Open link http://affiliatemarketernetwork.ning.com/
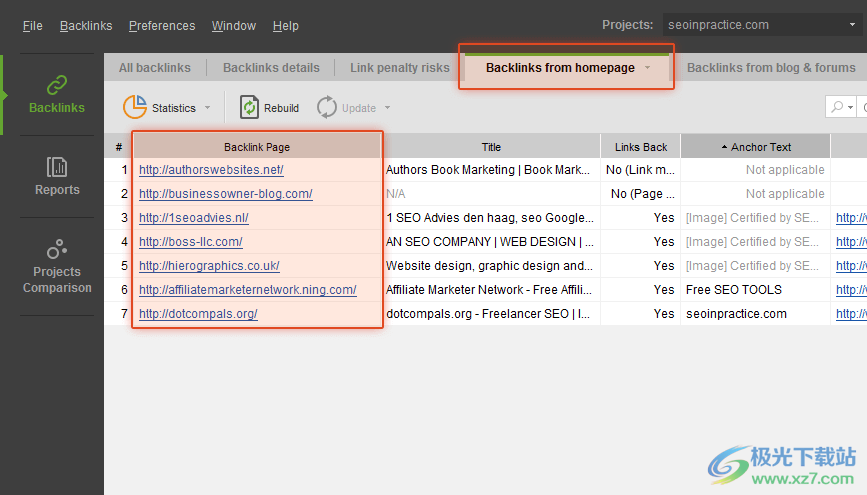Image resolution: width=867 pixels, height=495 pixels. pyautogui.click(x=248, y=290)
